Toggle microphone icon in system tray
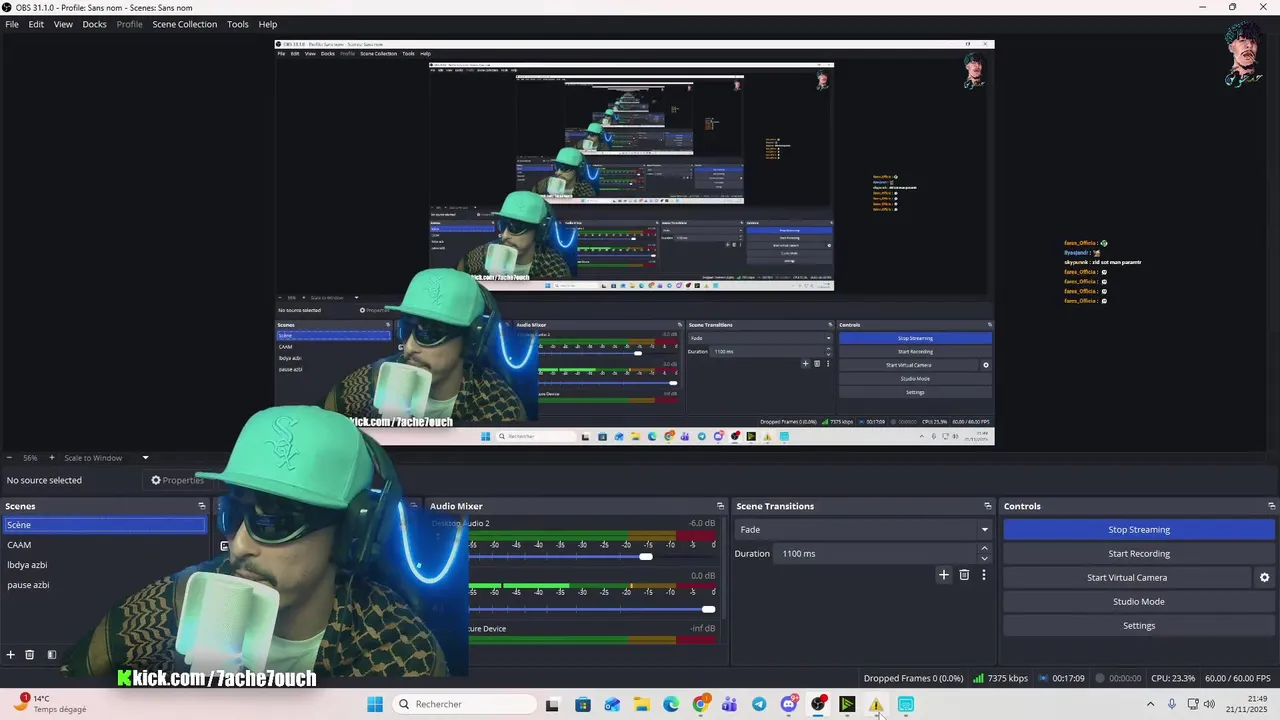Viewport: 1280px width, 720px height. 1172,704
